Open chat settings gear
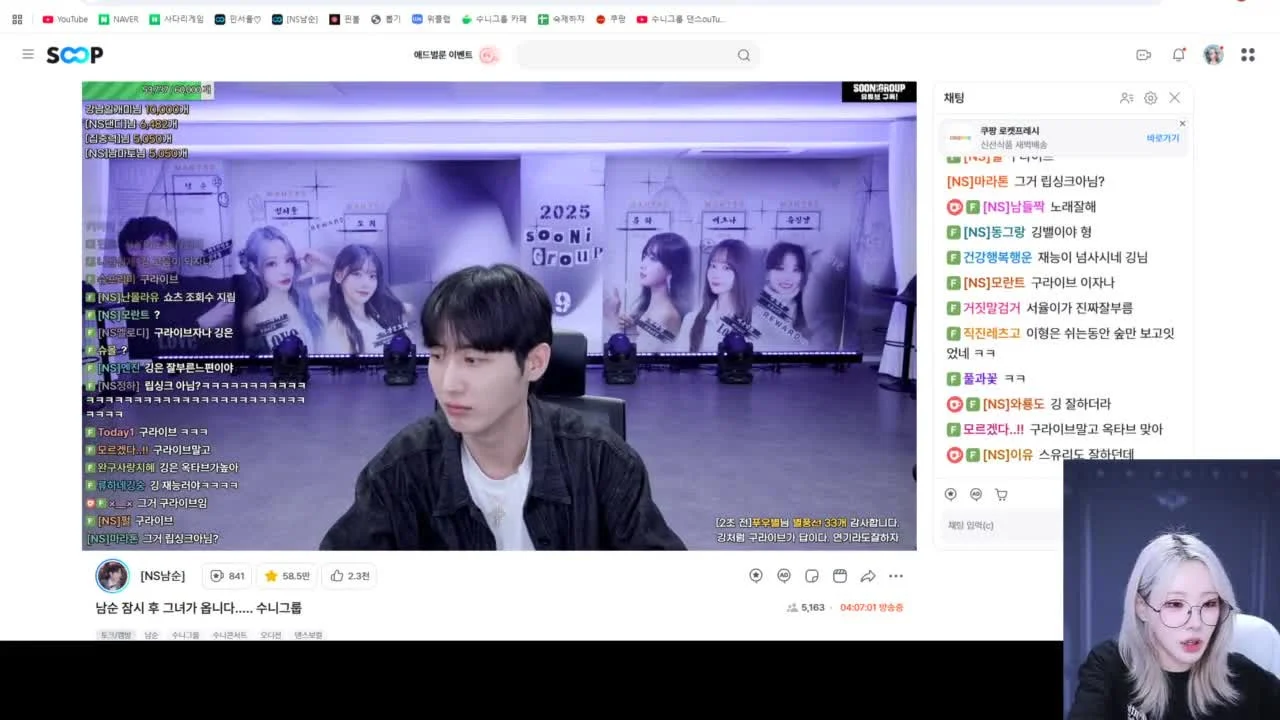The image size is (1280, 720). coord(1151,98)
